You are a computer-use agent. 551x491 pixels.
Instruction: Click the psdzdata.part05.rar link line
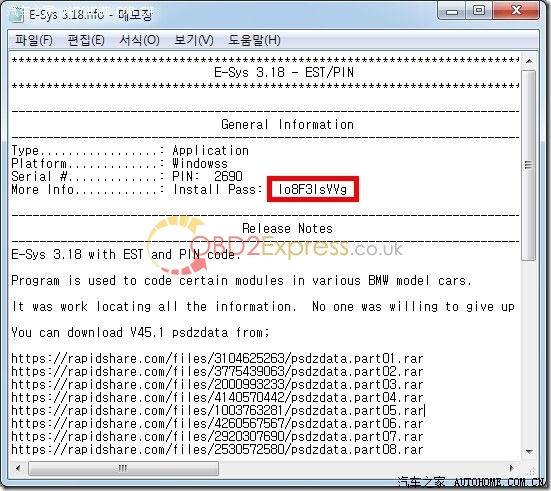point(217,411)
